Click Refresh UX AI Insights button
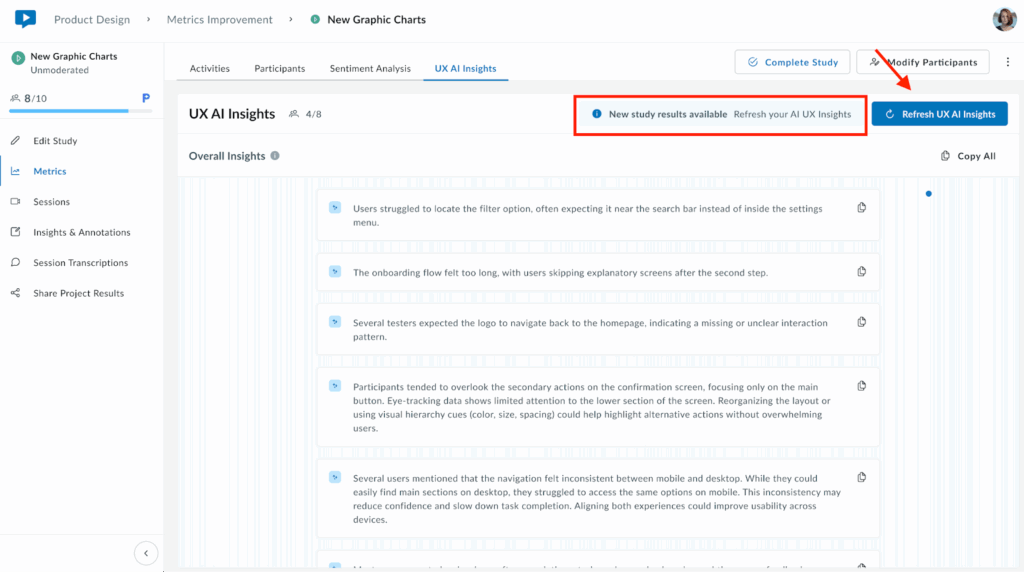The image size is (1024, 572). click(x=939, y=114)
